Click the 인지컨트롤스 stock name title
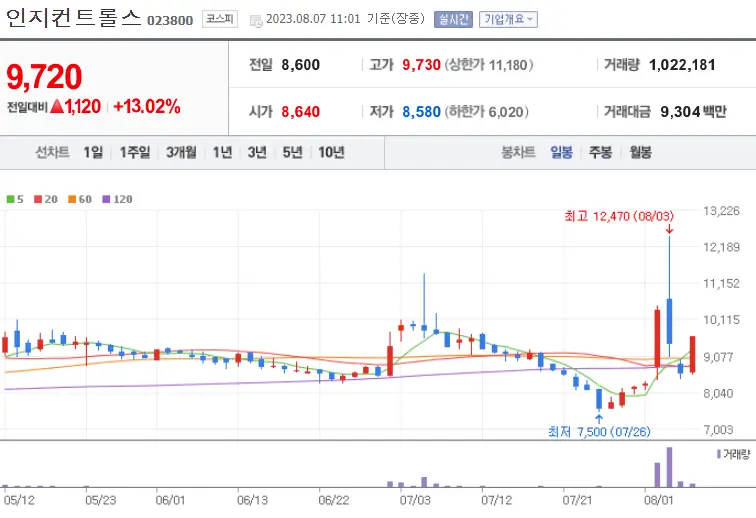The width and height of the screenshot is (756, 518). click(x=73, y=18)
